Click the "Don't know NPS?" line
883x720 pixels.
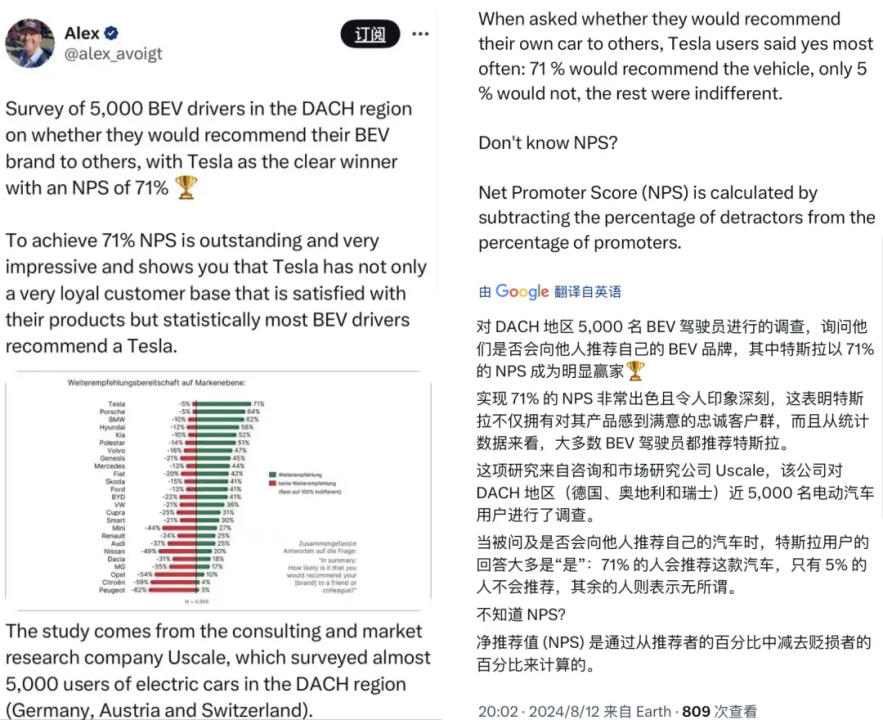(x=548, y=143)
